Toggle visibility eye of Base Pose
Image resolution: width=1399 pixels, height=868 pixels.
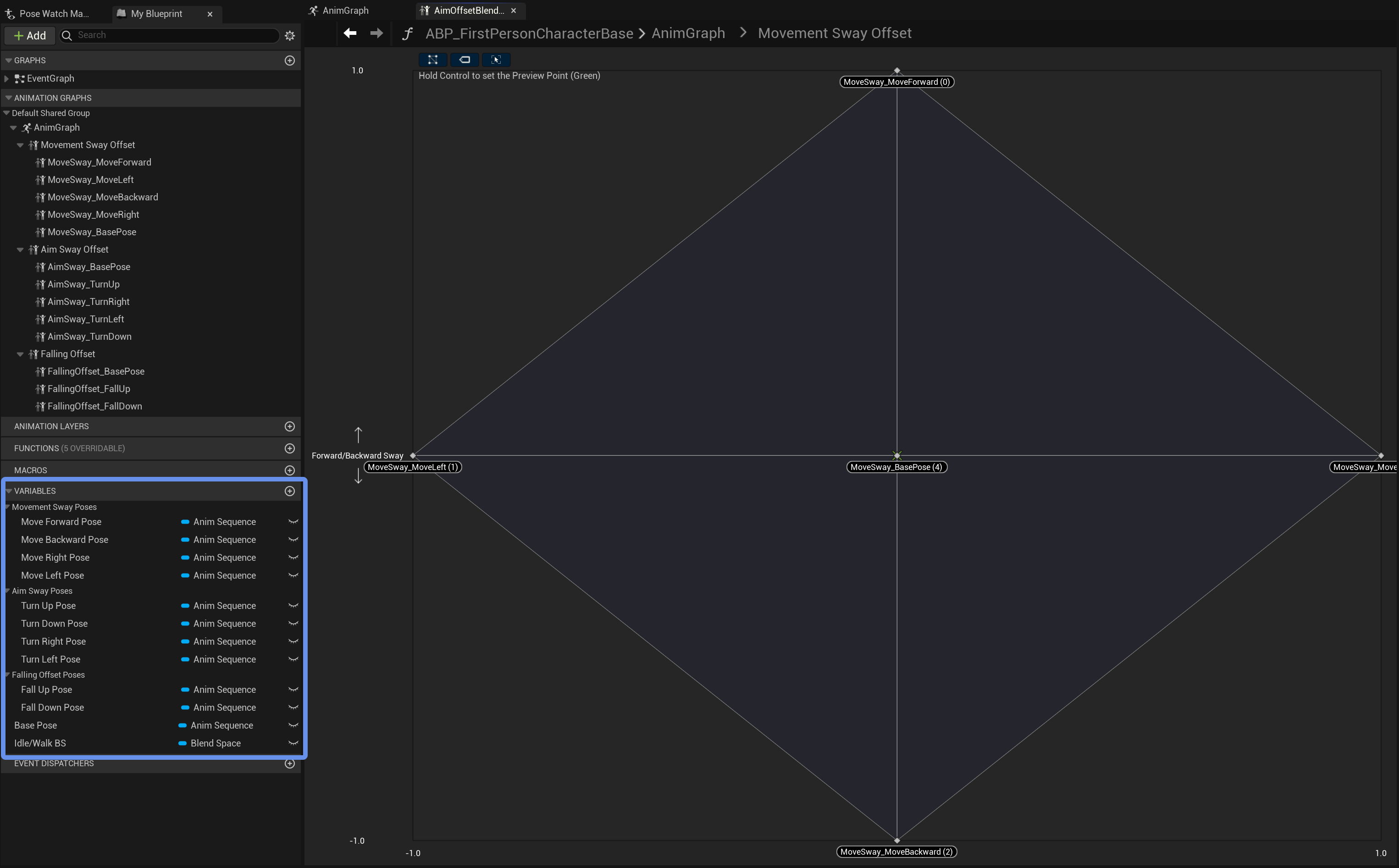click(x=293, y=726)
